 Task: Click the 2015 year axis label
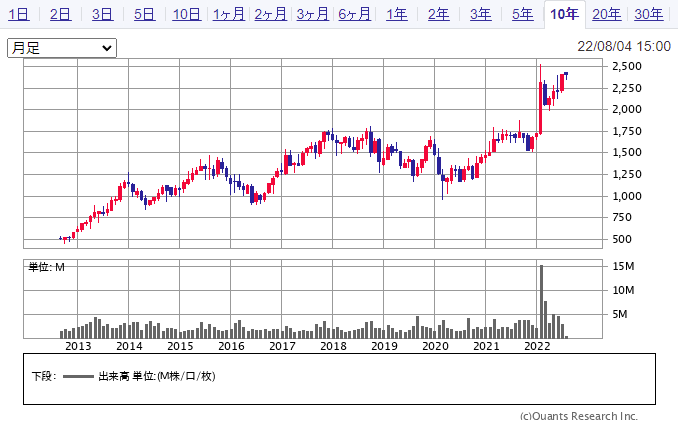tap(180, 346)
